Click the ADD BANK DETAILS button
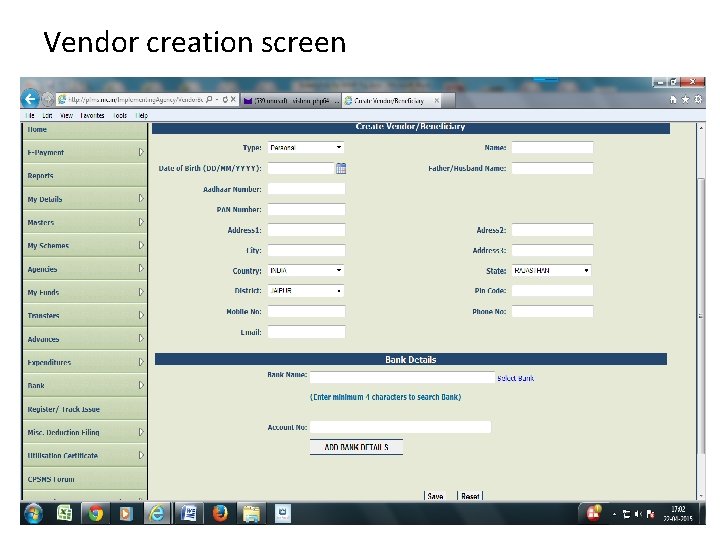 click(356, 447)
